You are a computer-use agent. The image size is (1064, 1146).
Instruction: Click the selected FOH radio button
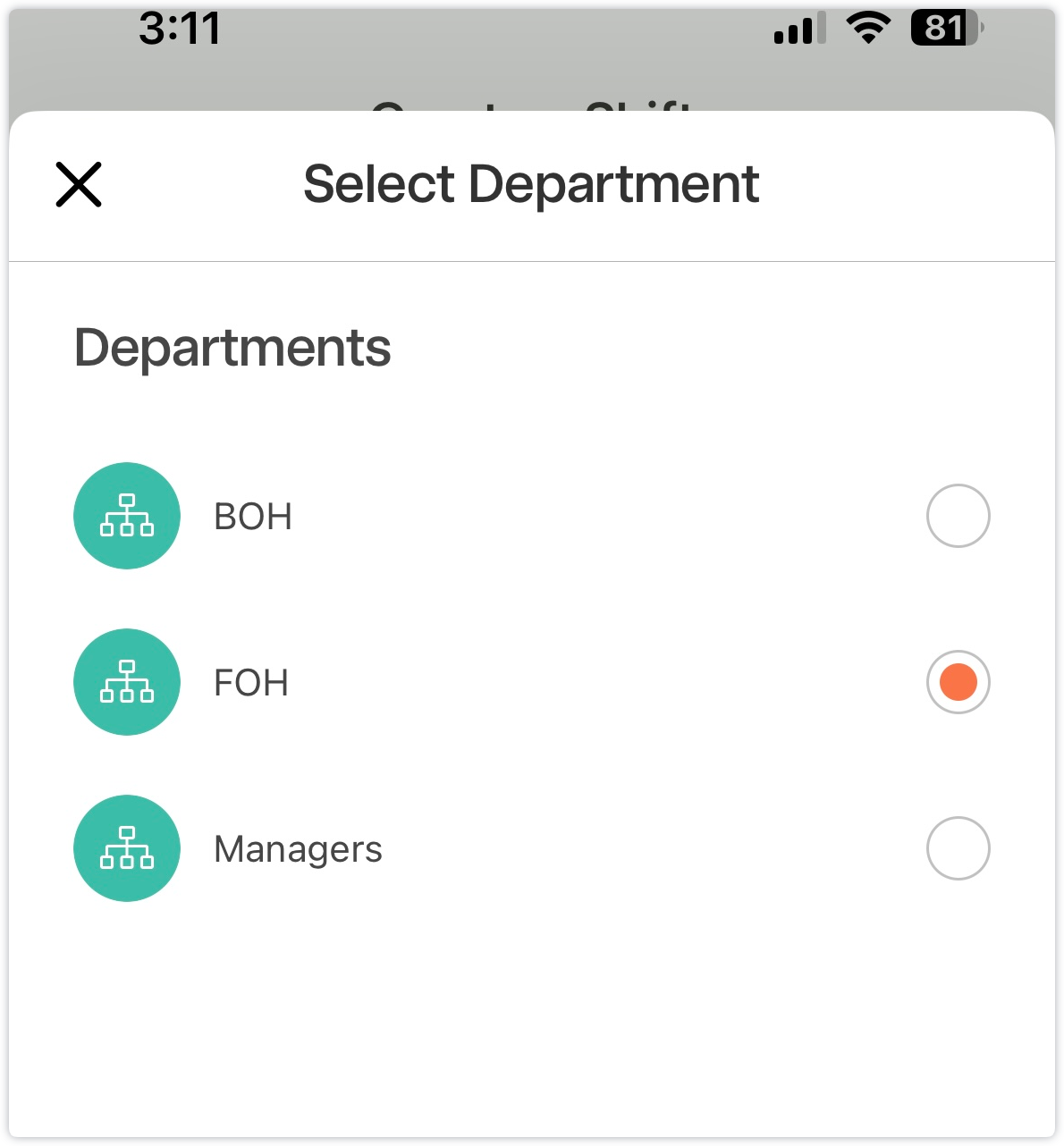[x=958, y=682]
